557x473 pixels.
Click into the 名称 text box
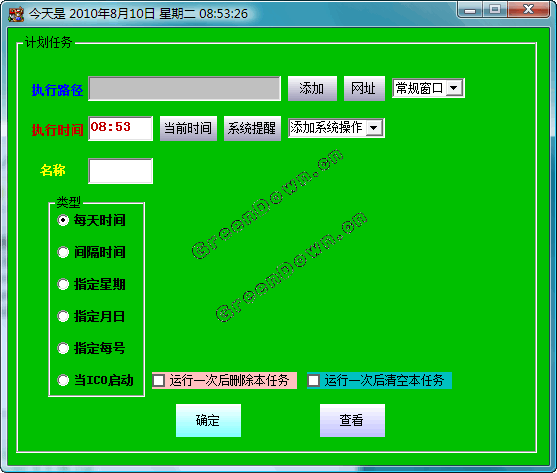click(120, 171)
